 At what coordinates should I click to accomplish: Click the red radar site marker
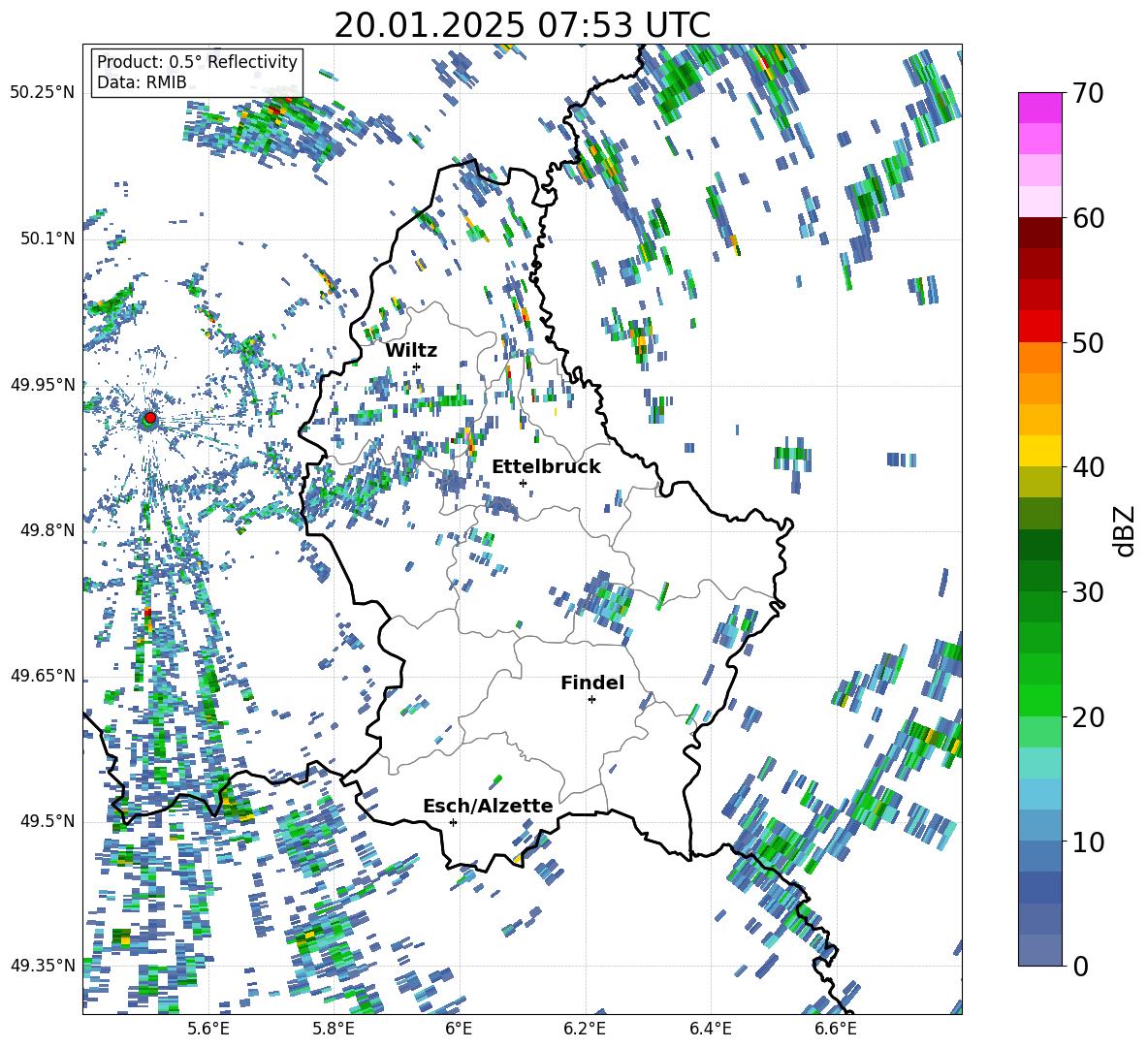(x=150, y=417)
